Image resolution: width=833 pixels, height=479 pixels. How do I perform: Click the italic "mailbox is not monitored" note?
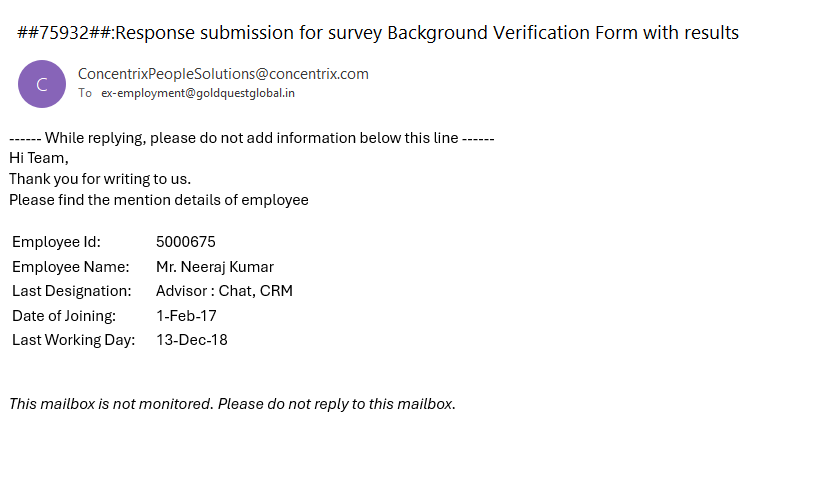232,404
